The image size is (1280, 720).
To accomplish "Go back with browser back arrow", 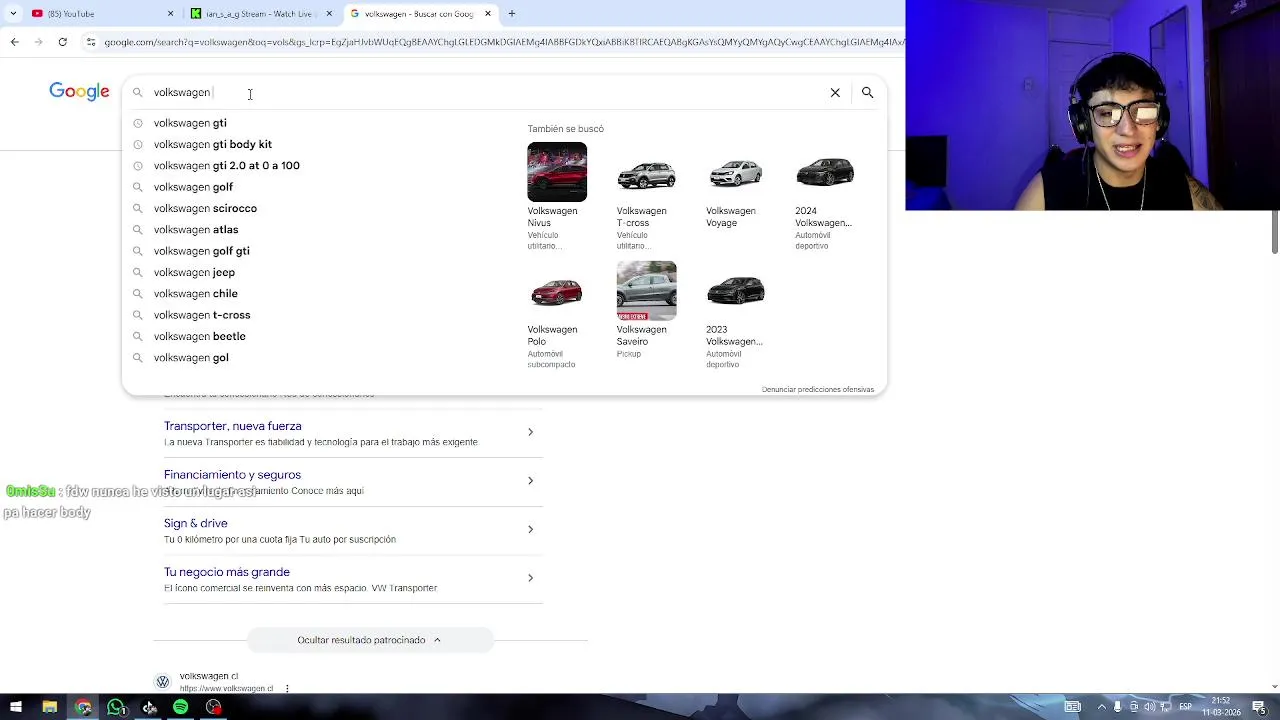I will click(14, 42).
